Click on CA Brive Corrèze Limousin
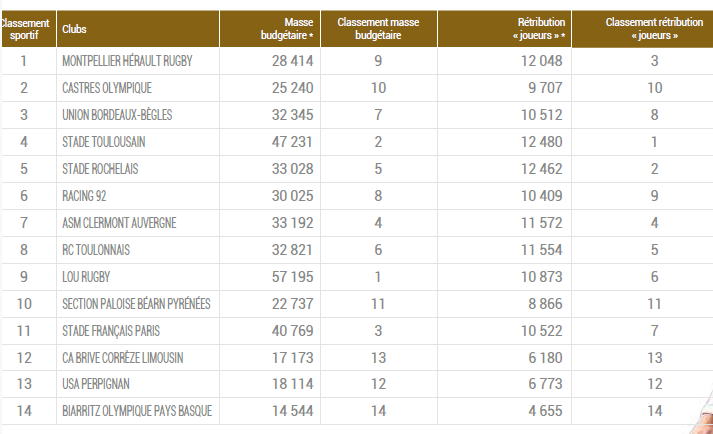 point(123,358)
